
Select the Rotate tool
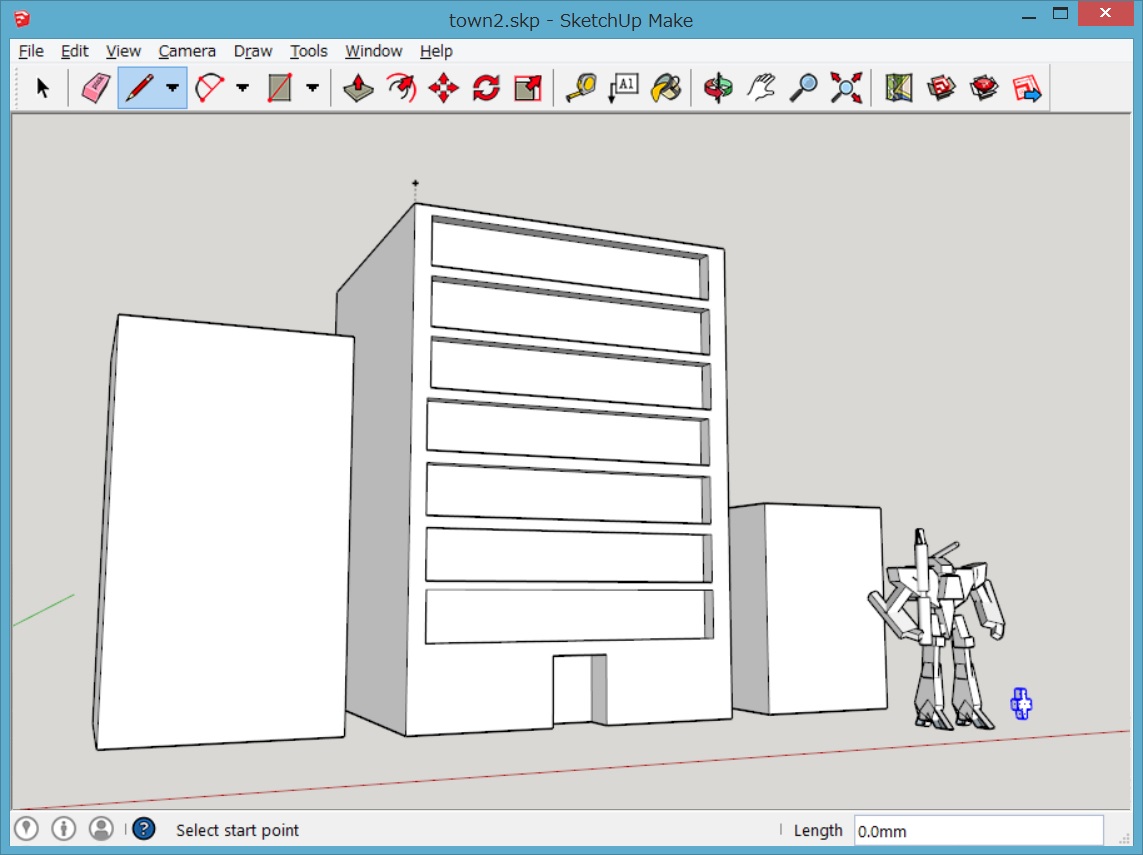[486, 88]
